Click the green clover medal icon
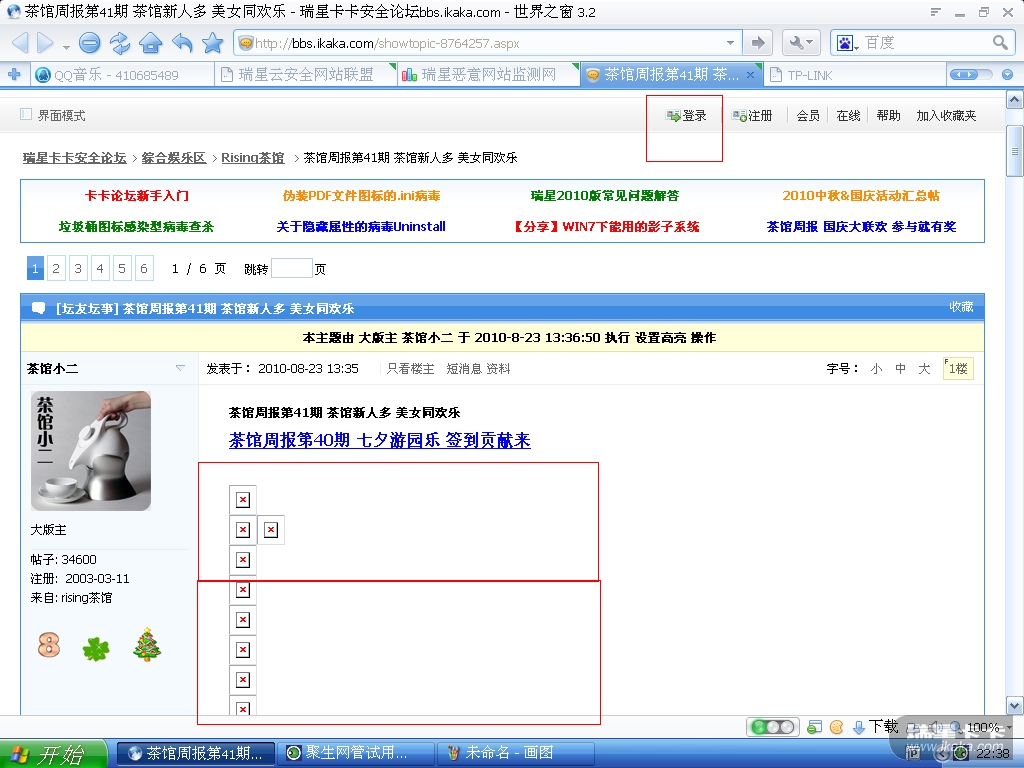The width and height of the screenshot is (1024, 768). pyautogui.click(x=96, y=648)
